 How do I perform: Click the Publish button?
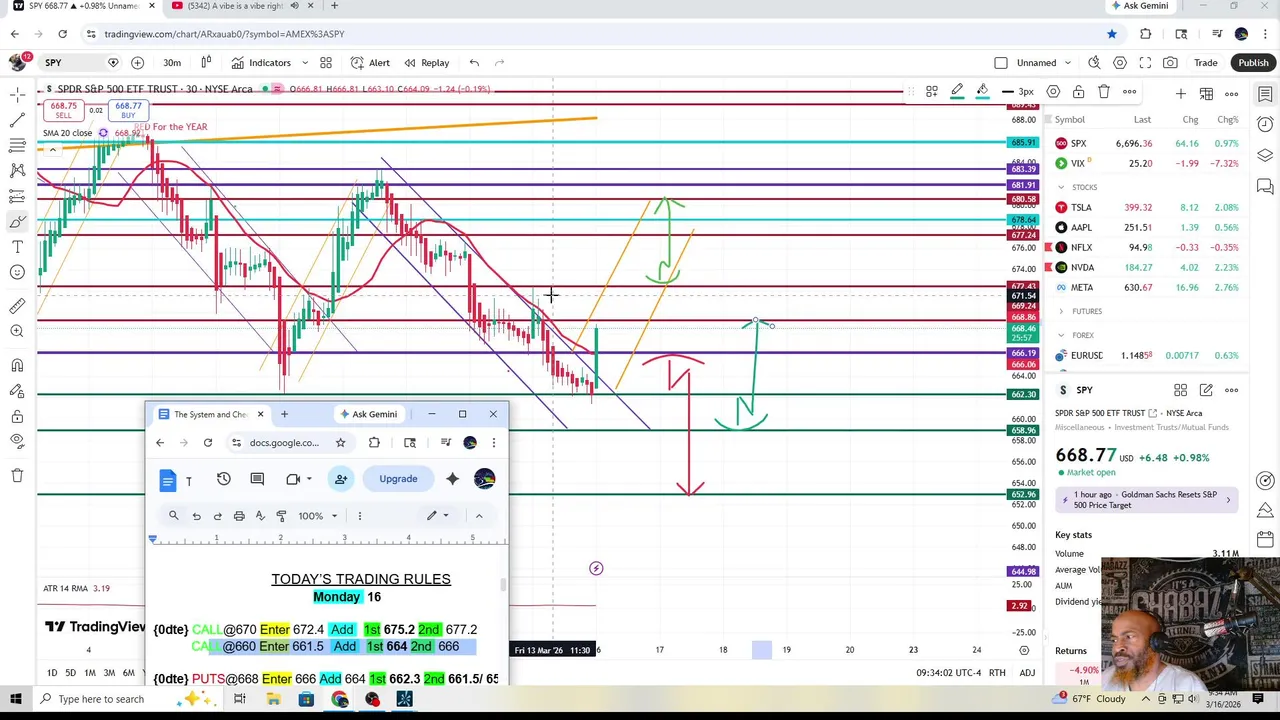click(1253, 63)
